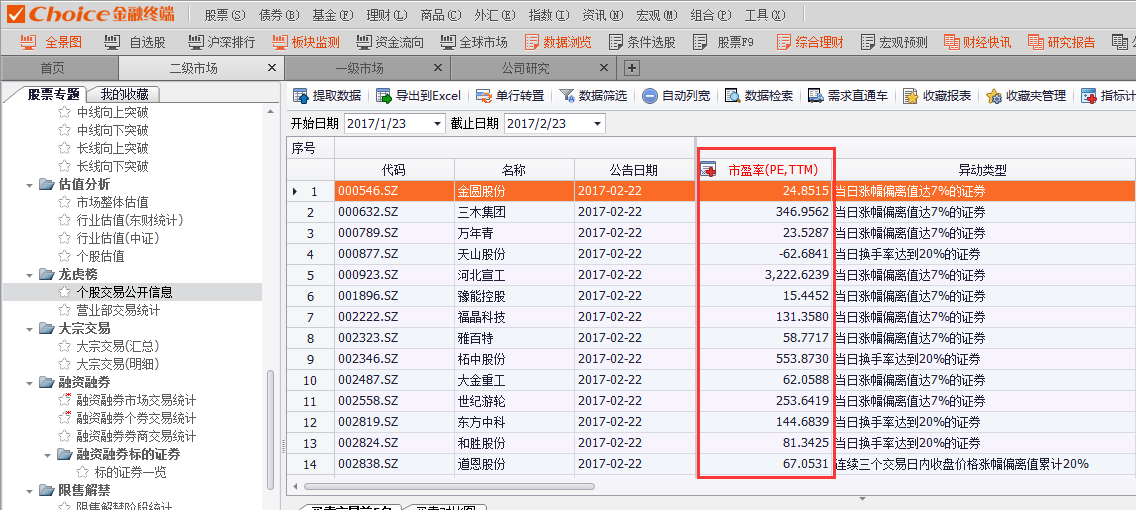Open 标的证券一览 in the tree
1136x510 pixels.
coord(130,472)
